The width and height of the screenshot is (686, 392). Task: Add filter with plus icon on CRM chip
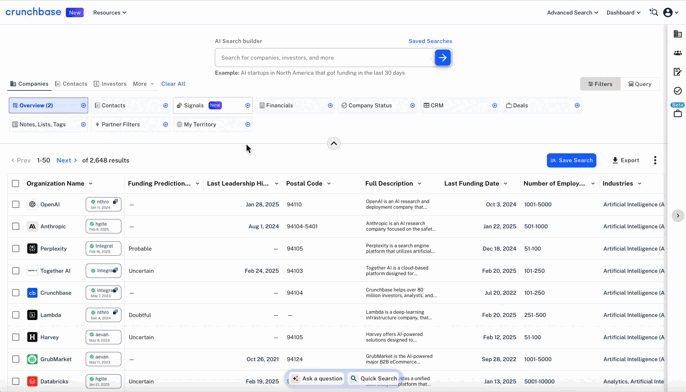(494, 105)
